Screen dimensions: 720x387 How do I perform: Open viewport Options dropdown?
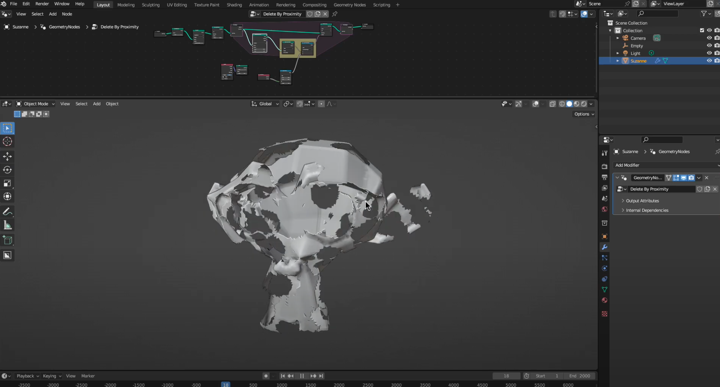pyautogui.click(x=584, y=114)
